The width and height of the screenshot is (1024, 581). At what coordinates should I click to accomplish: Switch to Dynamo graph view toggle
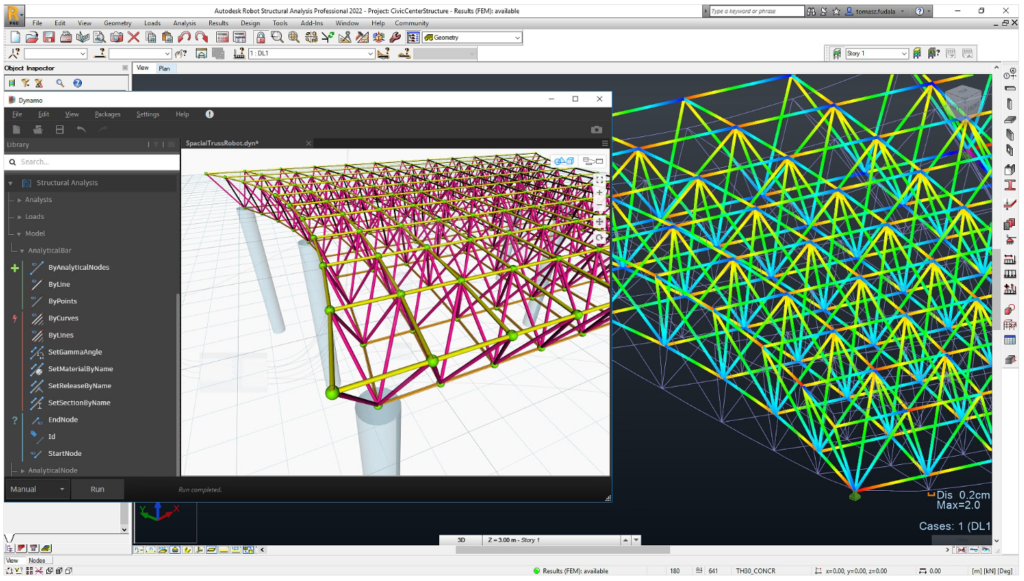(591, 161)
